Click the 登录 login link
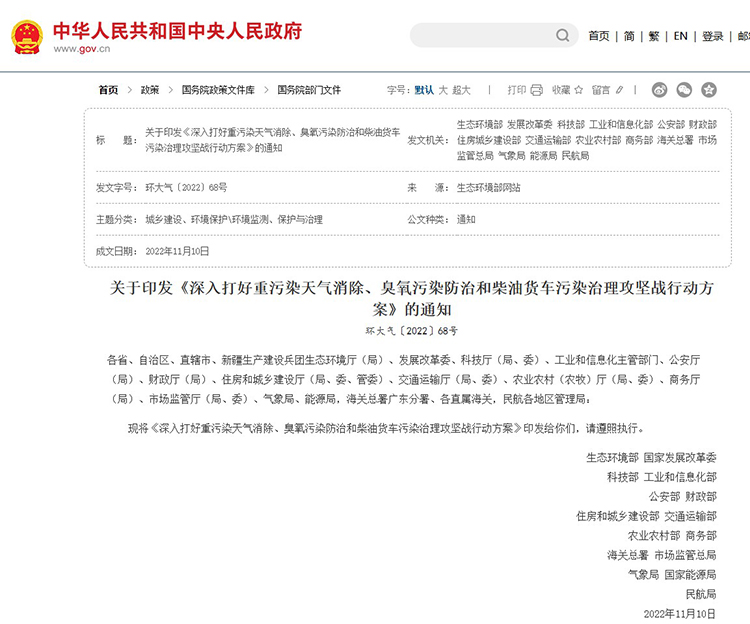Viewport: 750px width, 624px height. [x=712, y=36]
